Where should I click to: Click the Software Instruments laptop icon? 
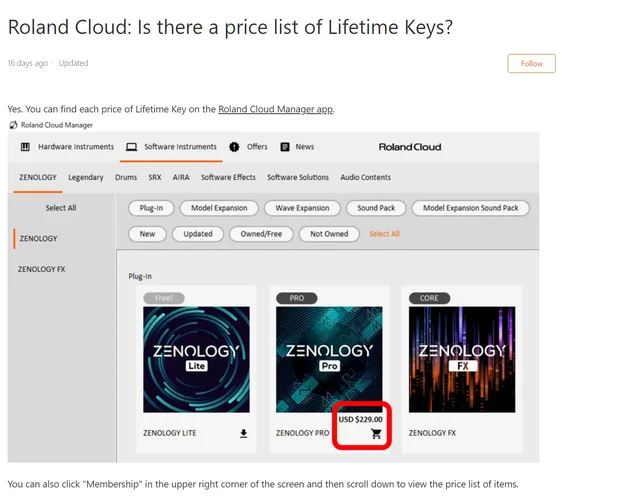pos(131,147)
